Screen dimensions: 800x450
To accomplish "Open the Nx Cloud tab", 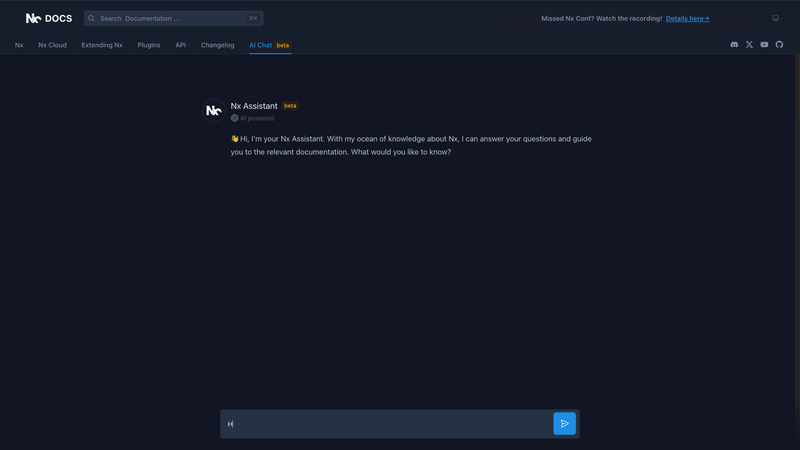I will tap(52, 45).
